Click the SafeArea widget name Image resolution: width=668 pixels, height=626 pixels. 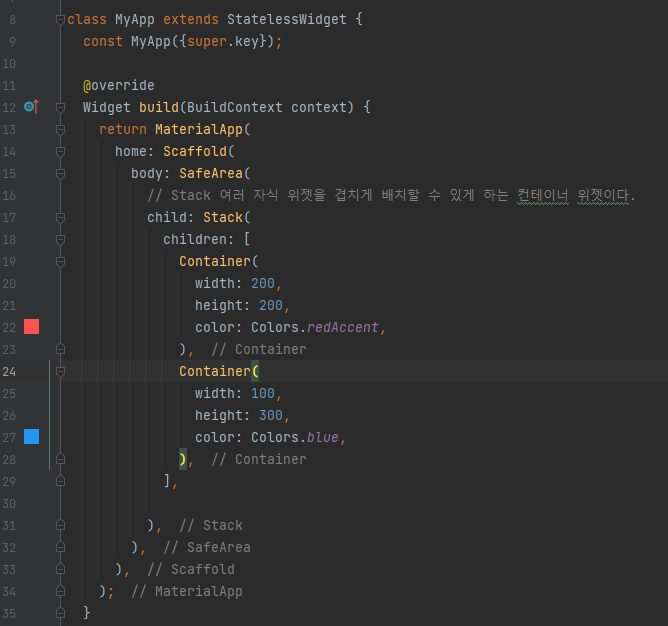211,173
